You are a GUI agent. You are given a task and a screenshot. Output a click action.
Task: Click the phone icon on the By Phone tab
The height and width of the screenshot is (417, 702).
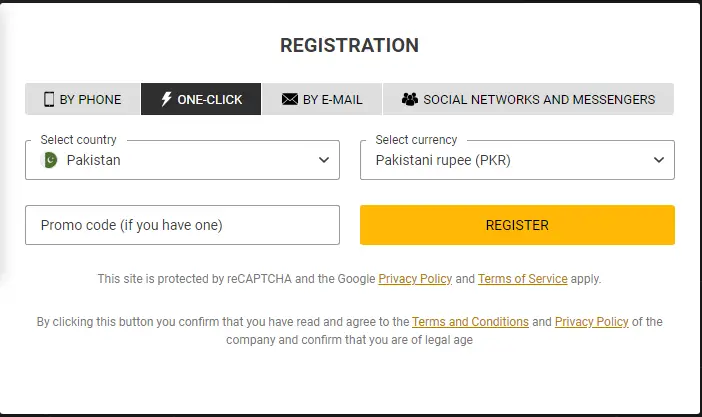[x=49, y=100]
